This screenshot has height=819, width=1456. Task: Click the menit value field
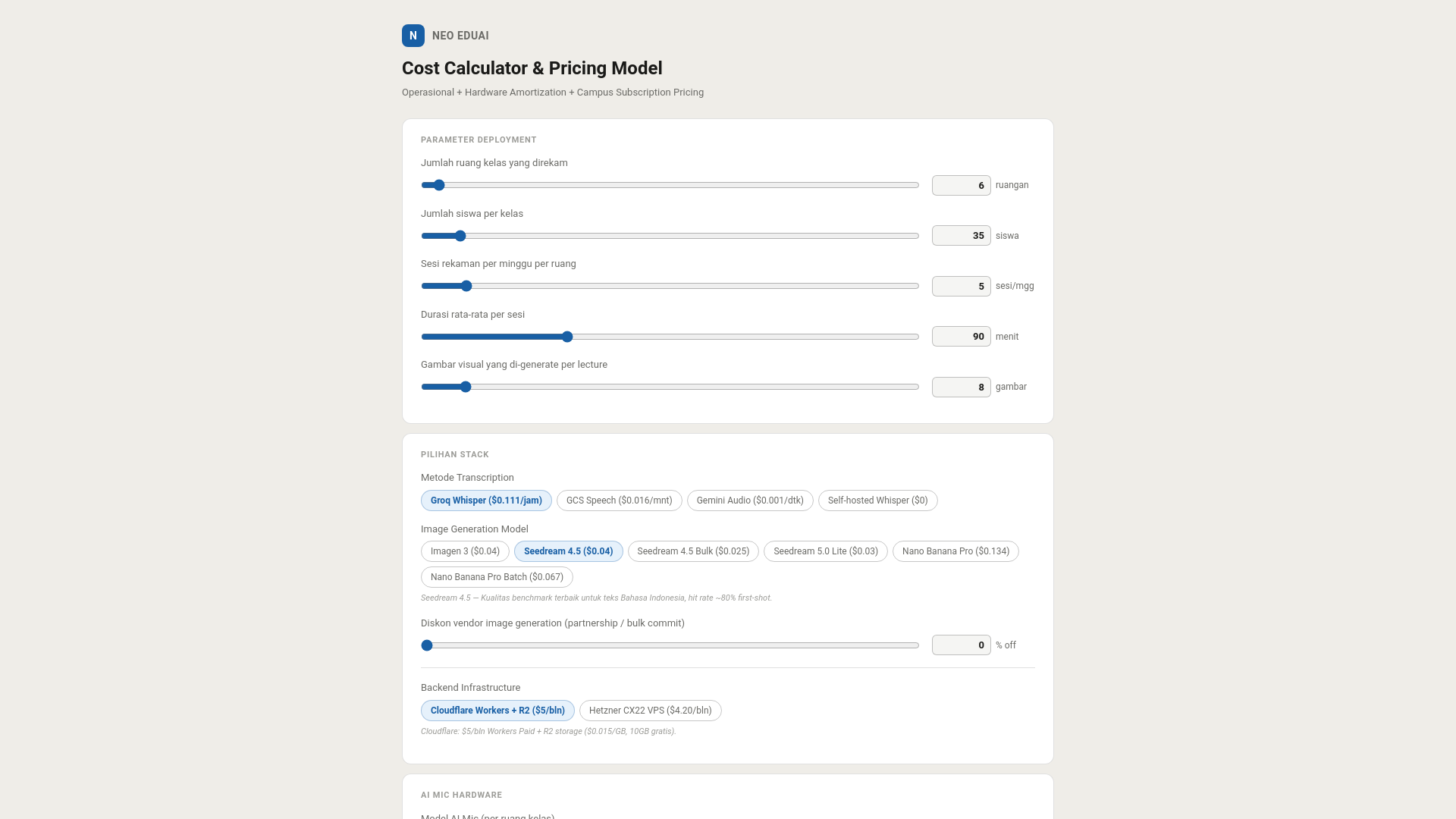[961, 337]
